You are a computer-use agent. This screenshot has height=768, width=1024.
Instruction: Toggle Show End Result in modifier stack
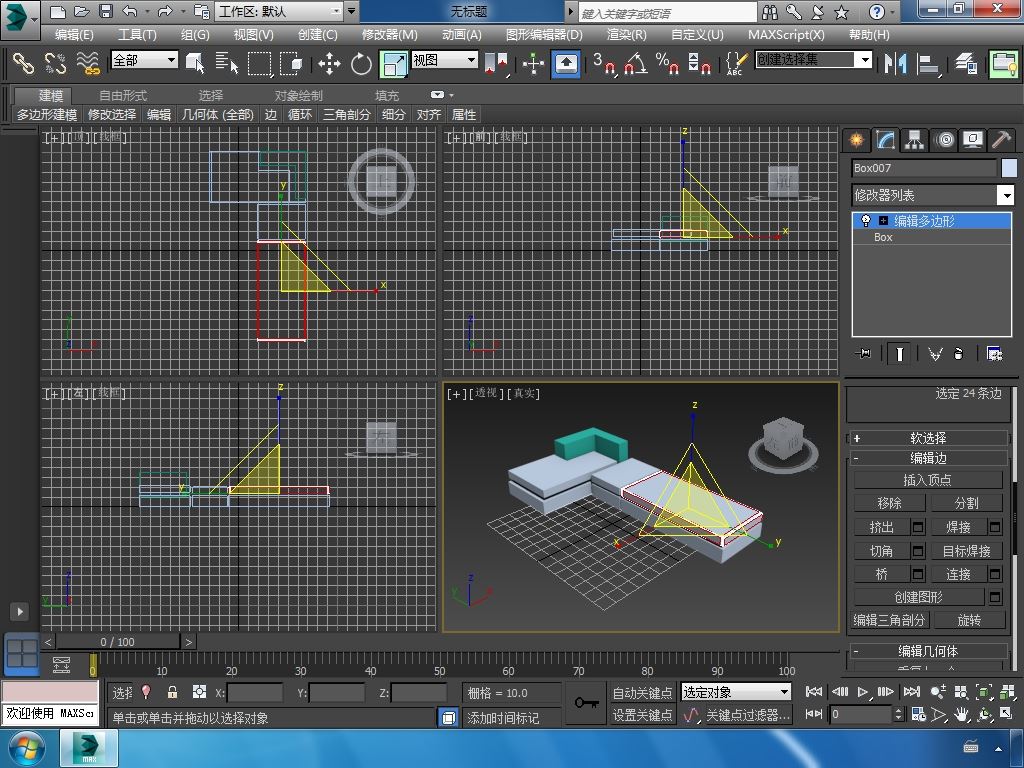(x=900, y=353)
